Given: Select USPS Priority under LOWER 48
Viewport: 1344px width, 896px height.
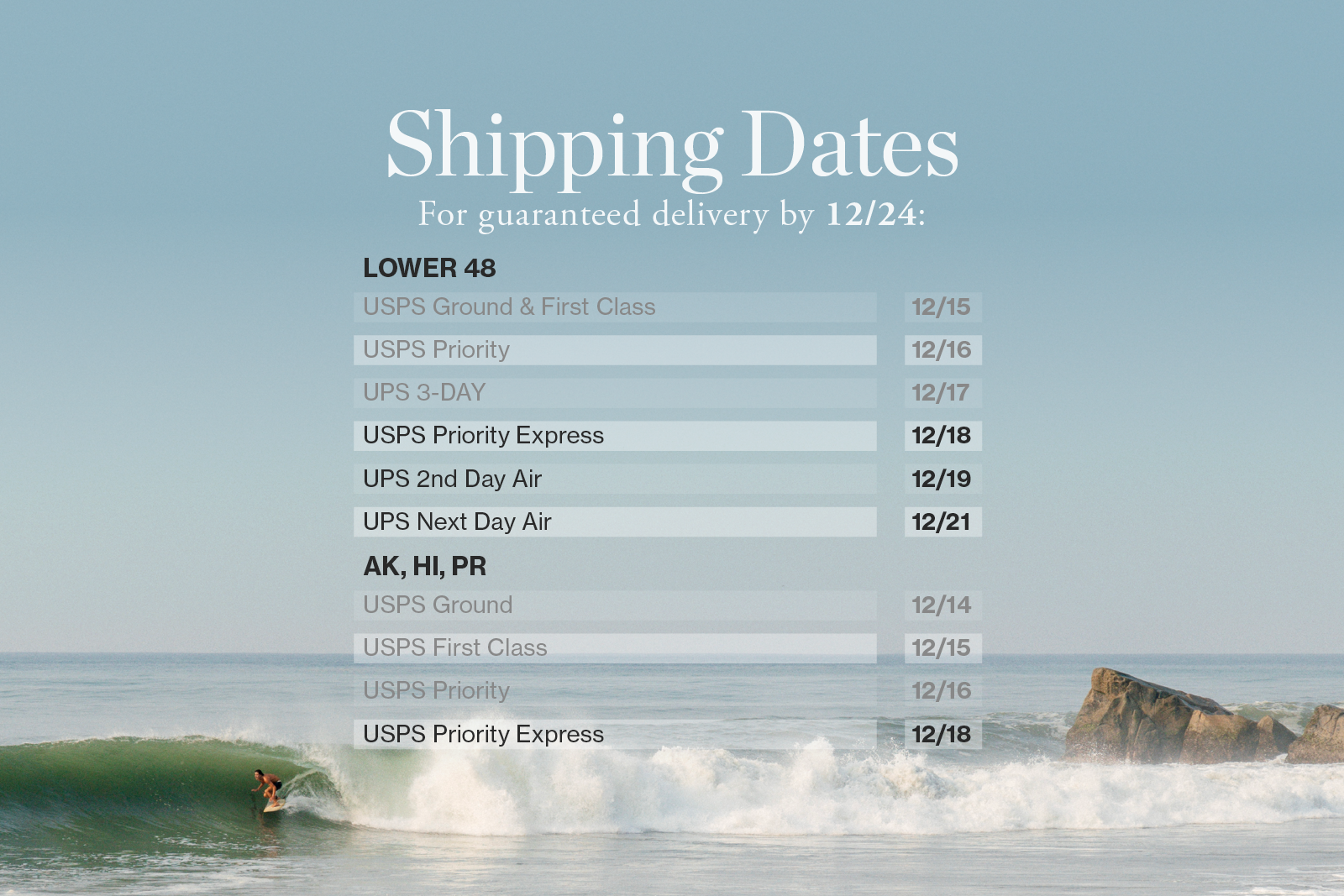Looking at the screenshot, I should point(614,350).
